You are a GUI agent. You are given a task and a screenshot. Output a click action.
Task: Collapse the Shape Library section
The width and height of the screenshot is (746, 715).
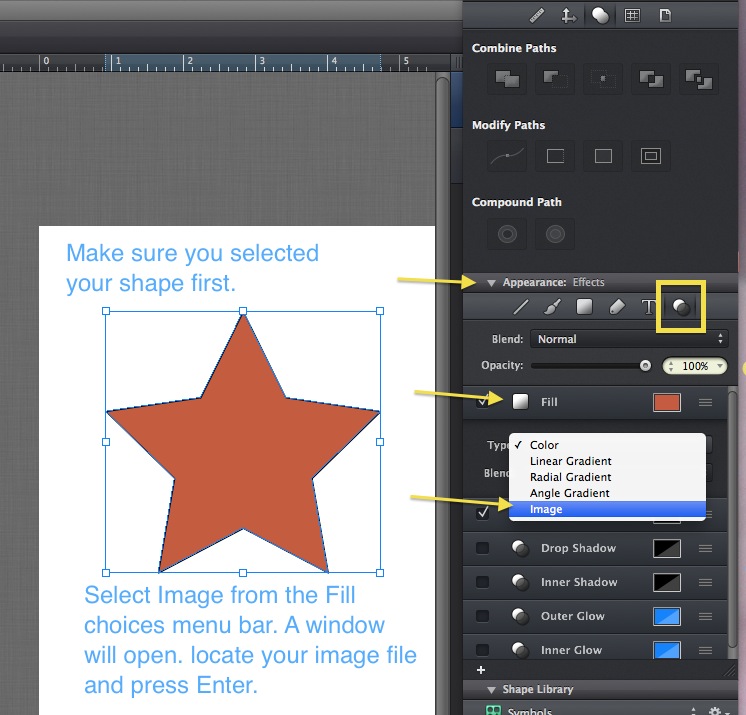coord(491,690)
